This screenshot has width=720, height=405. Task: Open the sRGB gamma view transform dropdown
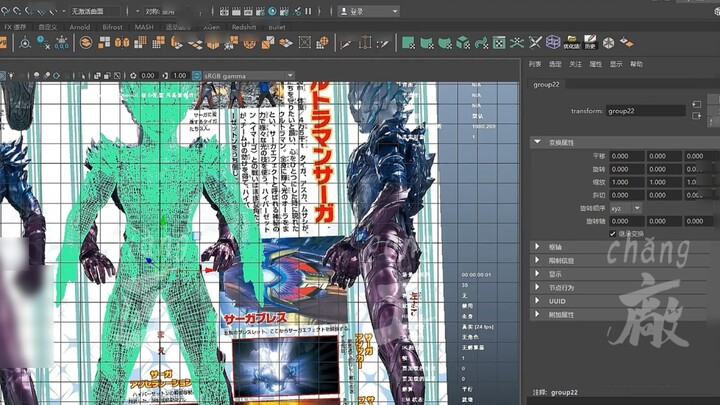click(248, 76)
